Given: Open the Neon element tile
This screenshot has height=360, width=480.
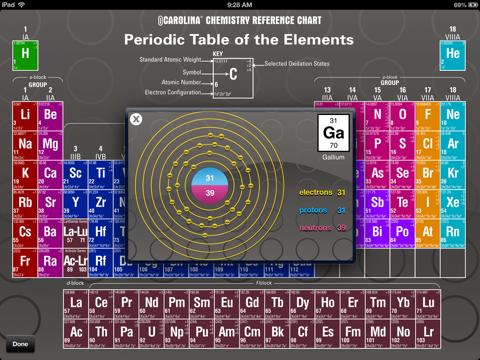Looking at the screenshot, I should (x=453, y=116).
